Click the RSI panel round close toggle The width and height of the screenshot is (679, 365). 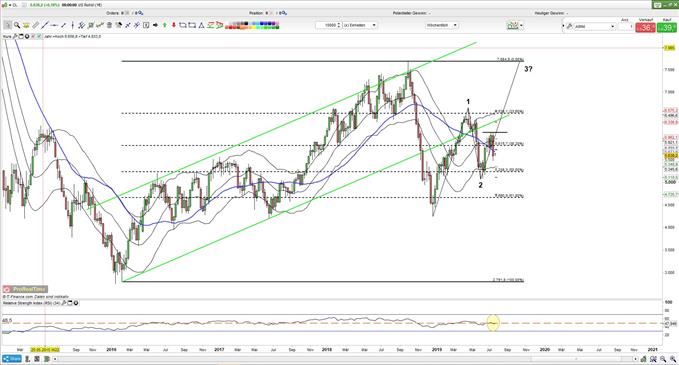(76, 303)
